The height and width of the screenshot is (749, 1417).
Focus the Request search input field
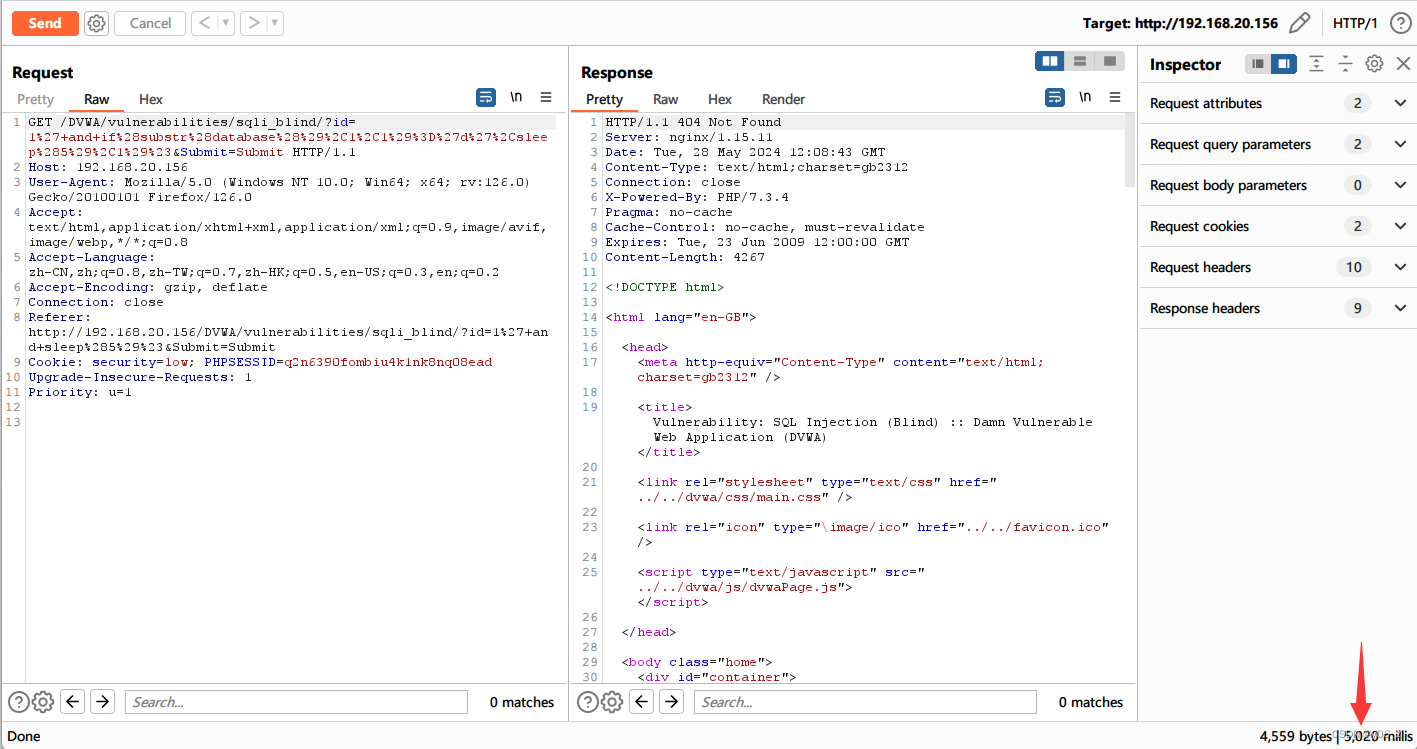pos(296,702)
